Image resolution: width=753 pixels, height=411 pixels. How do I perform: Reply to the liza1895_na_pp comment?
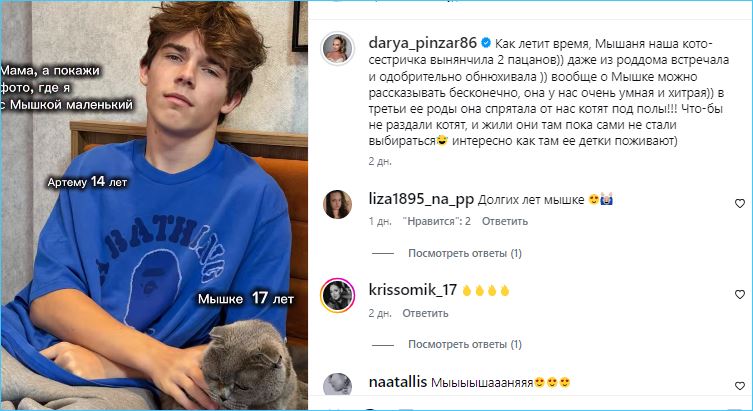click(505, 221)
